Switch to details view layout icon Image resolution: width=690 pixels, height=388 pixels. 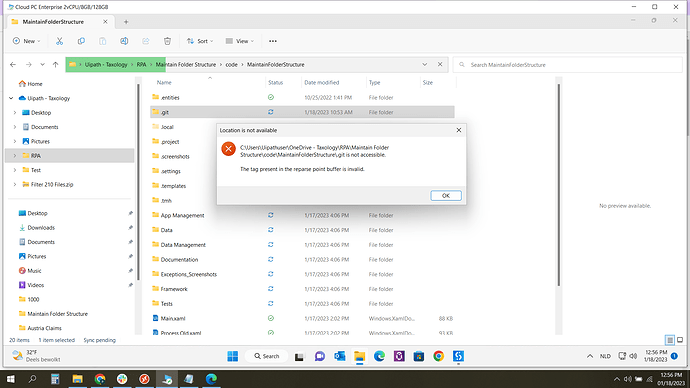click(x=670, y=340)
